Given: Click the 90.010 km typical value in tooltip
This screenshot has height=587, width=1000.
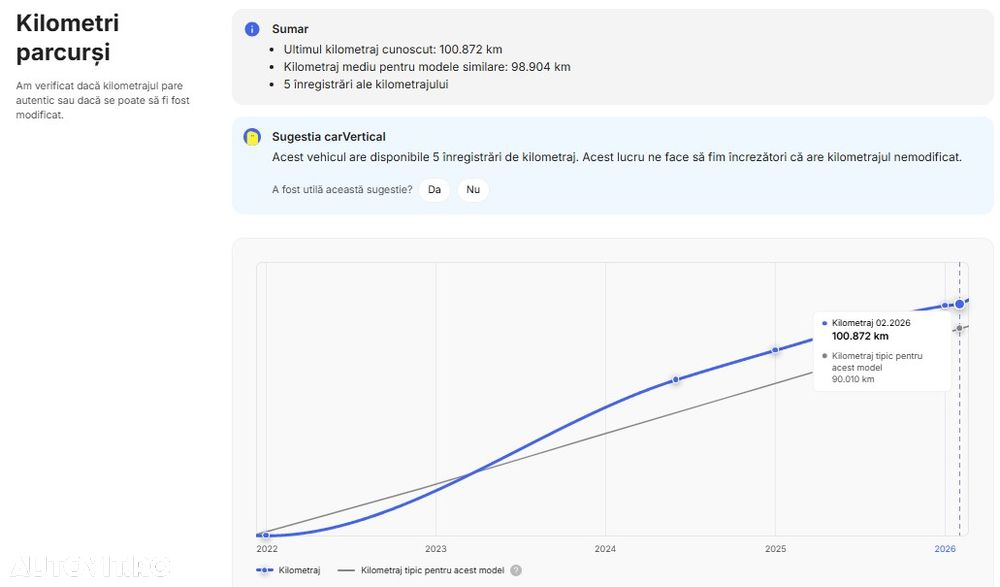Looking at the screenshot, I should pyautogui.click(x=853, y=379).
